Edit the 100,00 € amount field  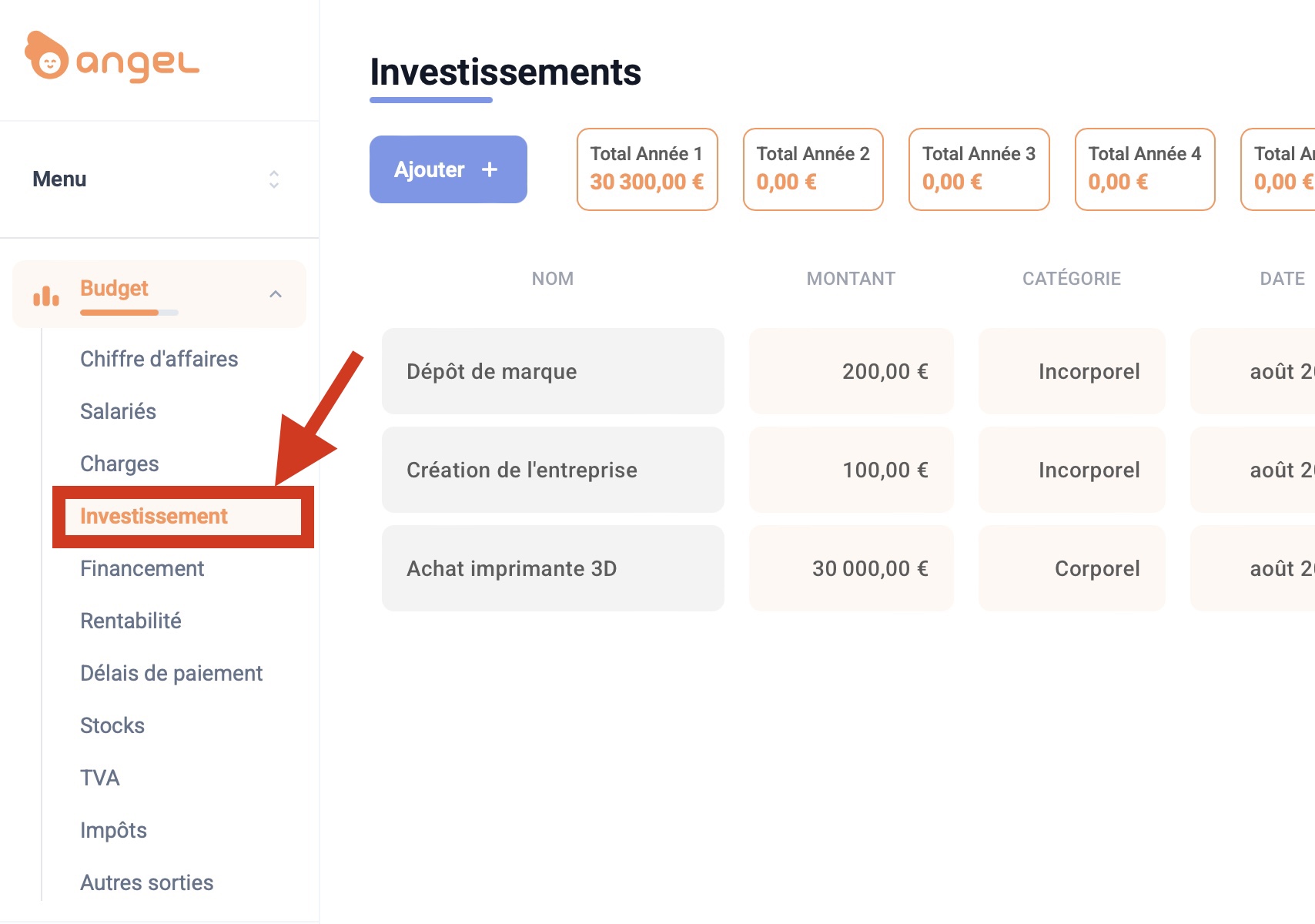(852, 470)
